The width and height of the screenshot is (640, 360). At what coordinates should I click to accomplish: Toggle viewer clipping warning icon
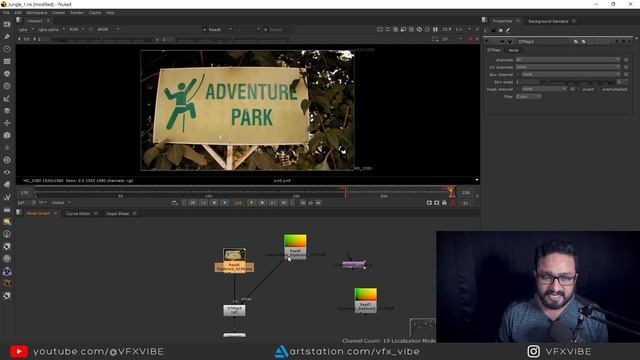[396, 29]
